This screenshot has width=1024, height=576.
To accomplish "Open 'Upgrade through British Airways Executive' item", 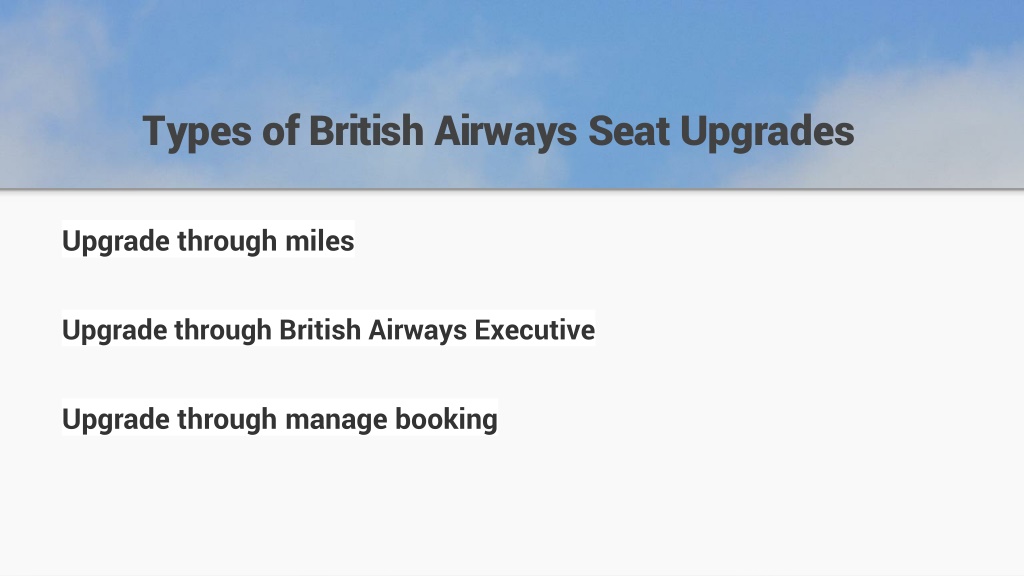I will tap(328, 330).
